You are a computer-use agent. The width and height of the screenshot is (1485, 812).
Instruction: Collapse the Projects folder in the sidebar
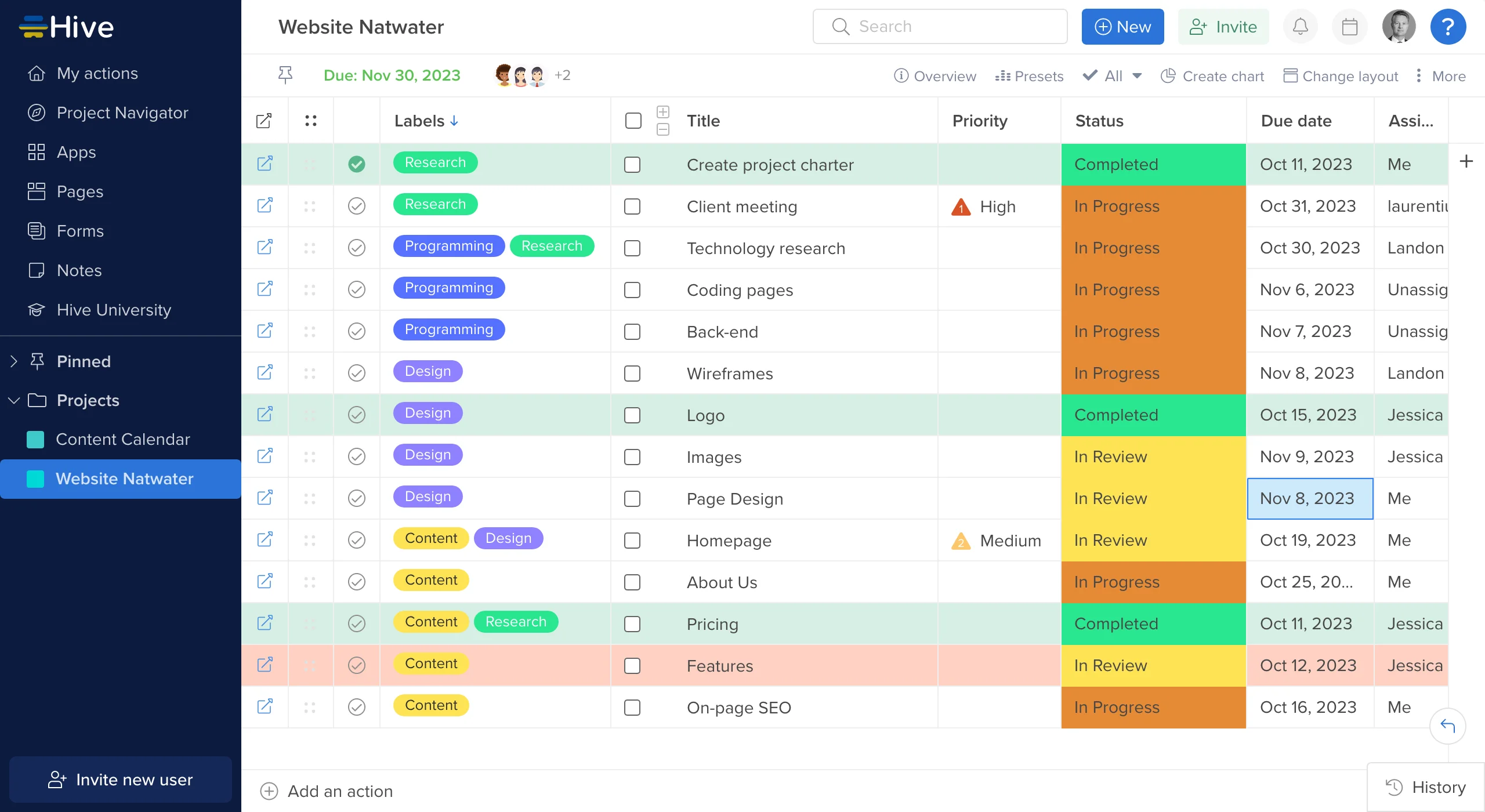coord(14,400)
